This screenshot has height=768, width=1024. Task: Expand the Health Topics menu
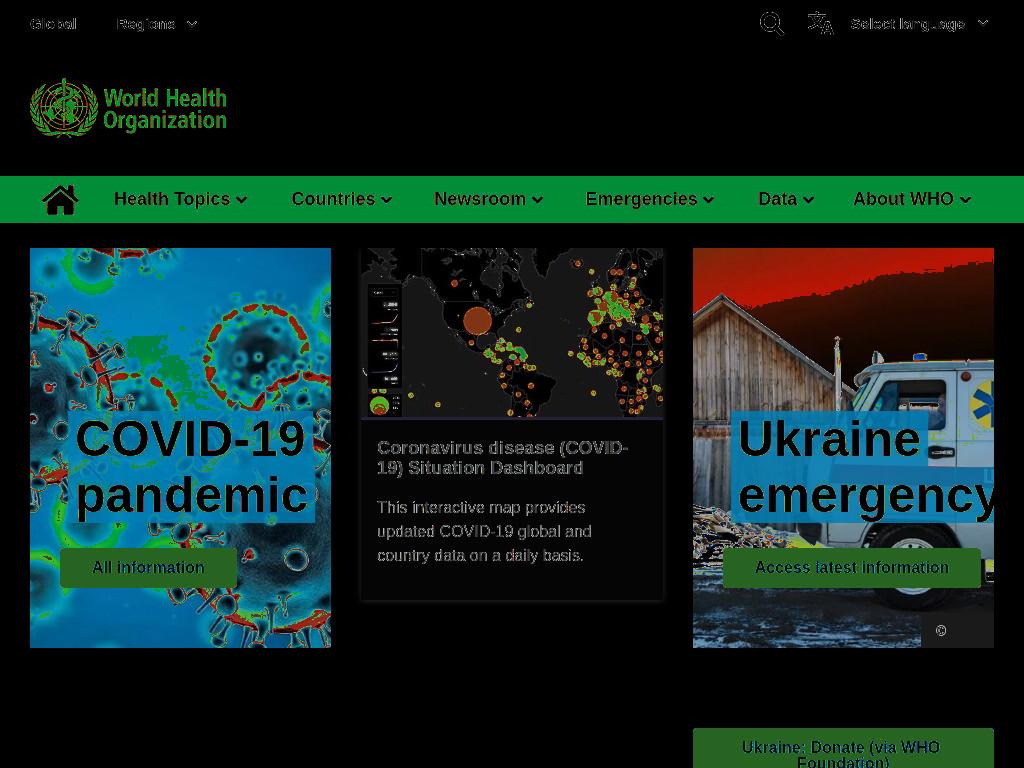click(180, 199)
